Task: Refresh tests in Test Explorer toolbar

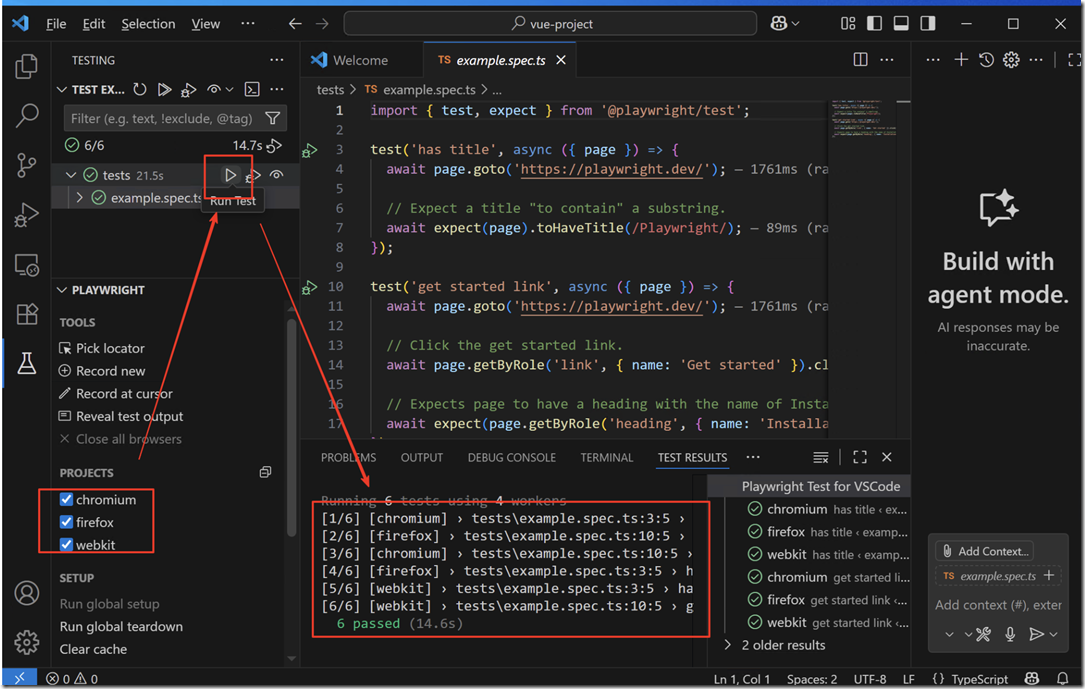Action: click(x=140, y=90)
